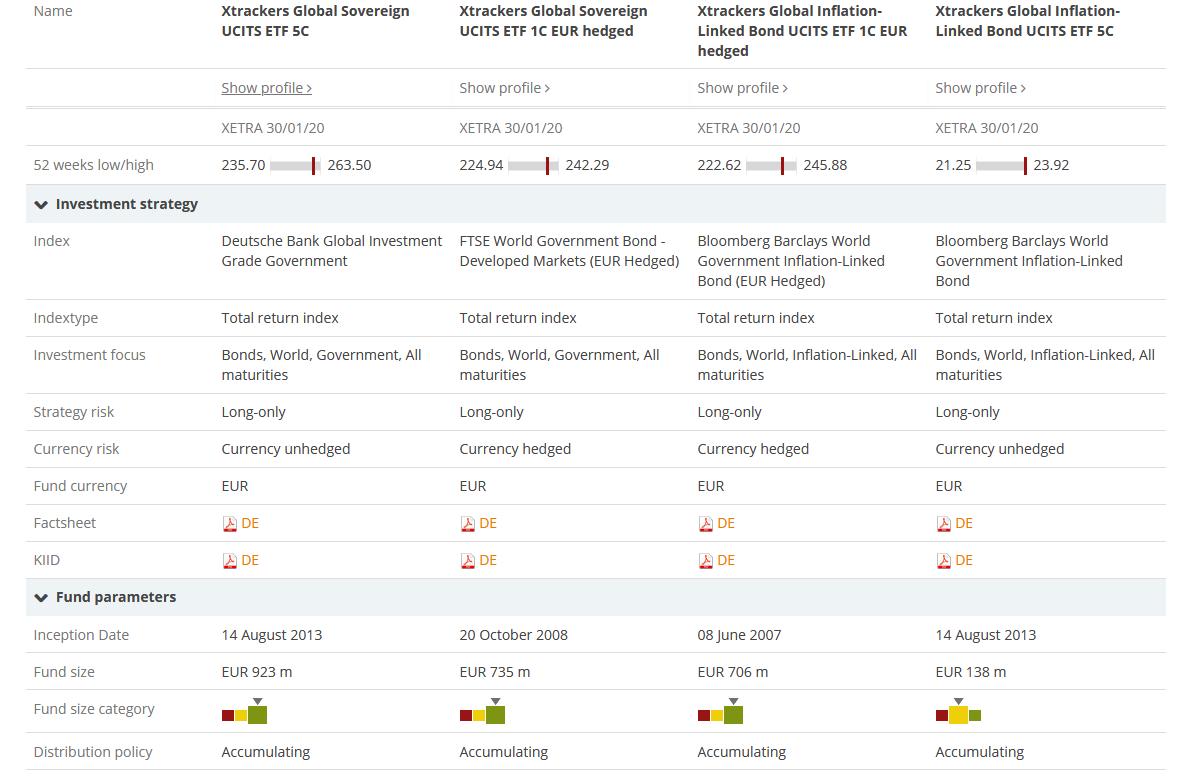The image size is (1177, 774).
Task: Show profile of Inflation-Linked Bond UCITS ETF 5C
Action: [x=980, y=88]
